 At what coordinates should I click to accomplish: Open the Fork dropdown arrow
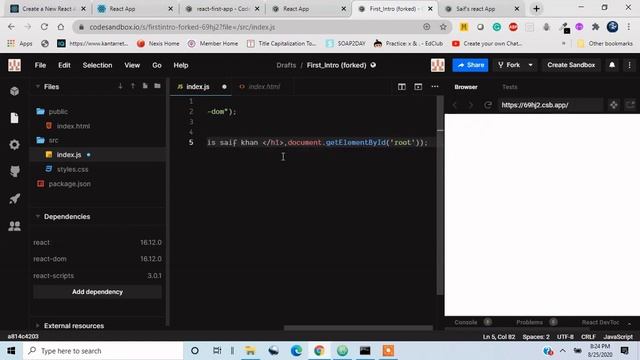(530, 65)
